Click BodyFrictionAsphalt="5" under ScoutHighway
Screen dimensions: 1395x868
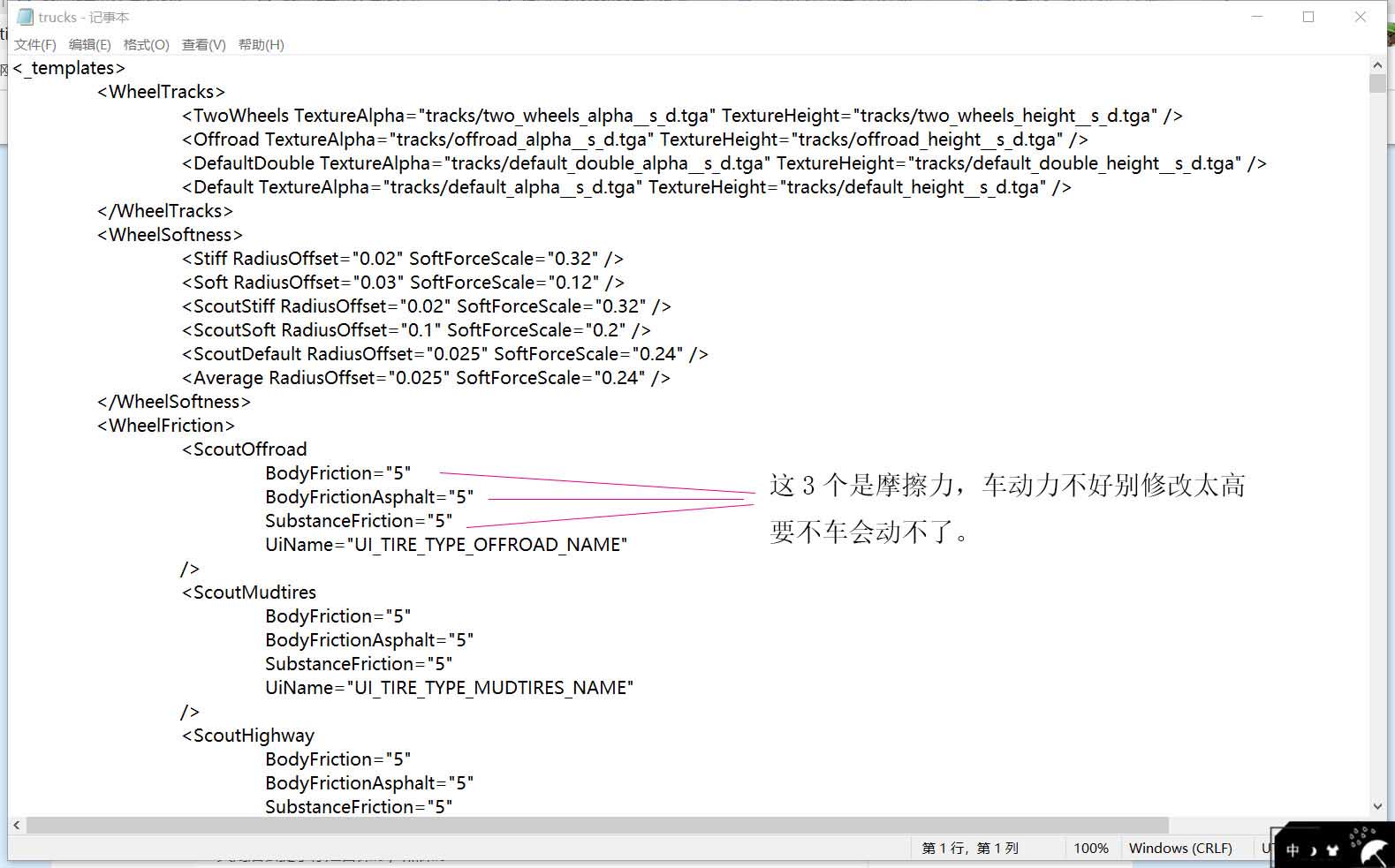click(369, 783)
